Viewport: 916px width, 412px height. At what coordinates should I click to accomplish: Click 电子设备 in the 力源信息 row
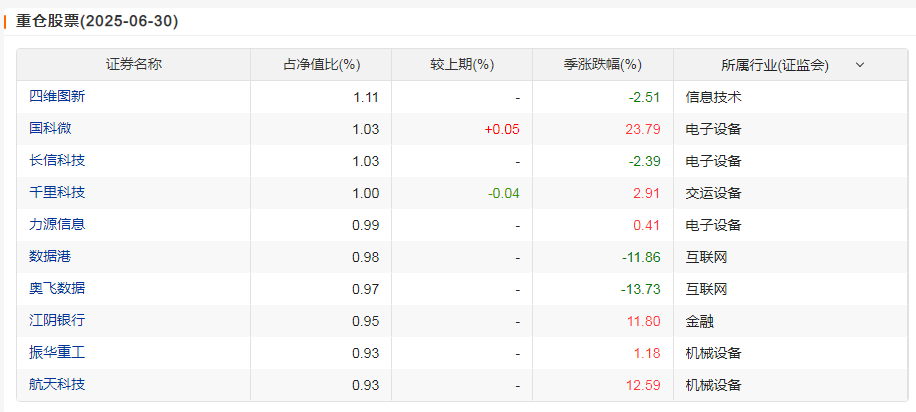(x=713, y=224)
